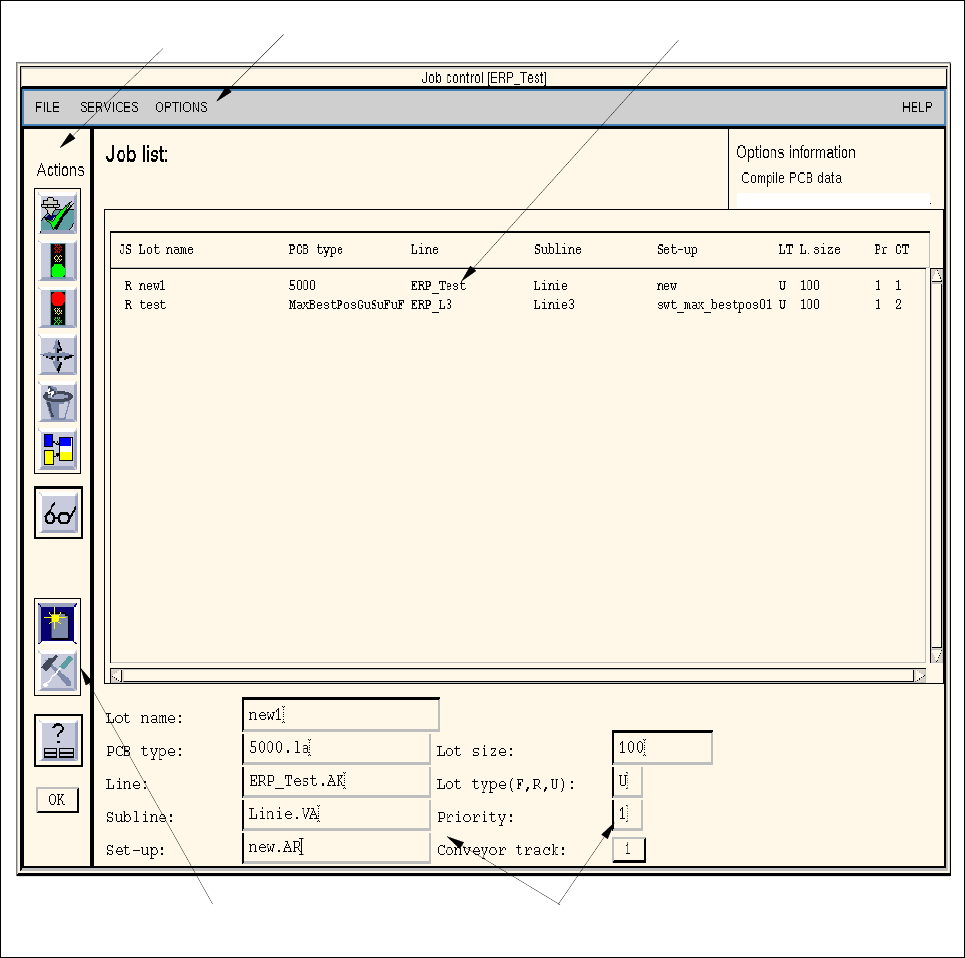Select the job row named new1

tap(518, 285)
